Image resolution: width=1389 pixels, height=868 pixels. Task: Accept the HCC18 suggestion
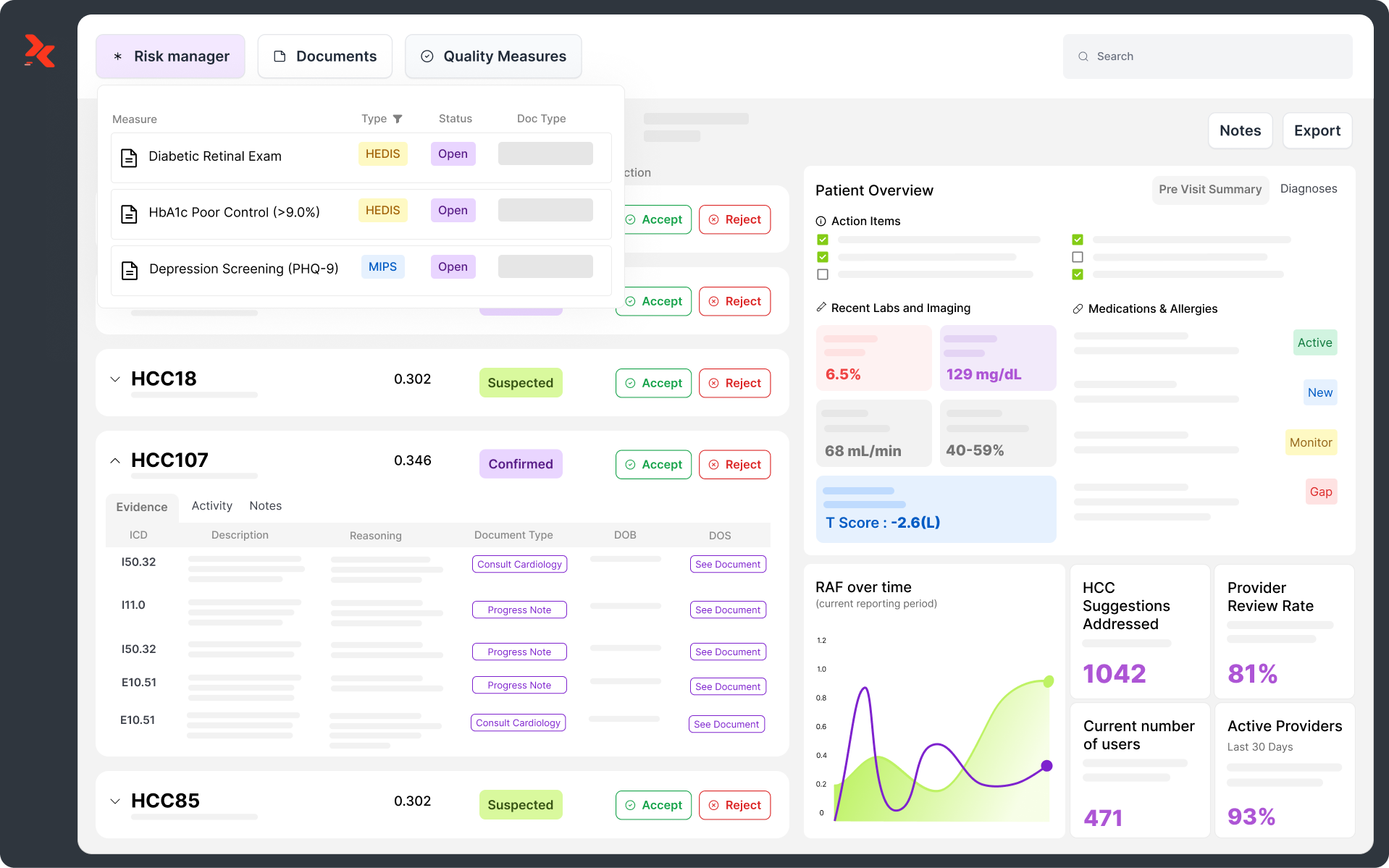[x=653, y=383]
